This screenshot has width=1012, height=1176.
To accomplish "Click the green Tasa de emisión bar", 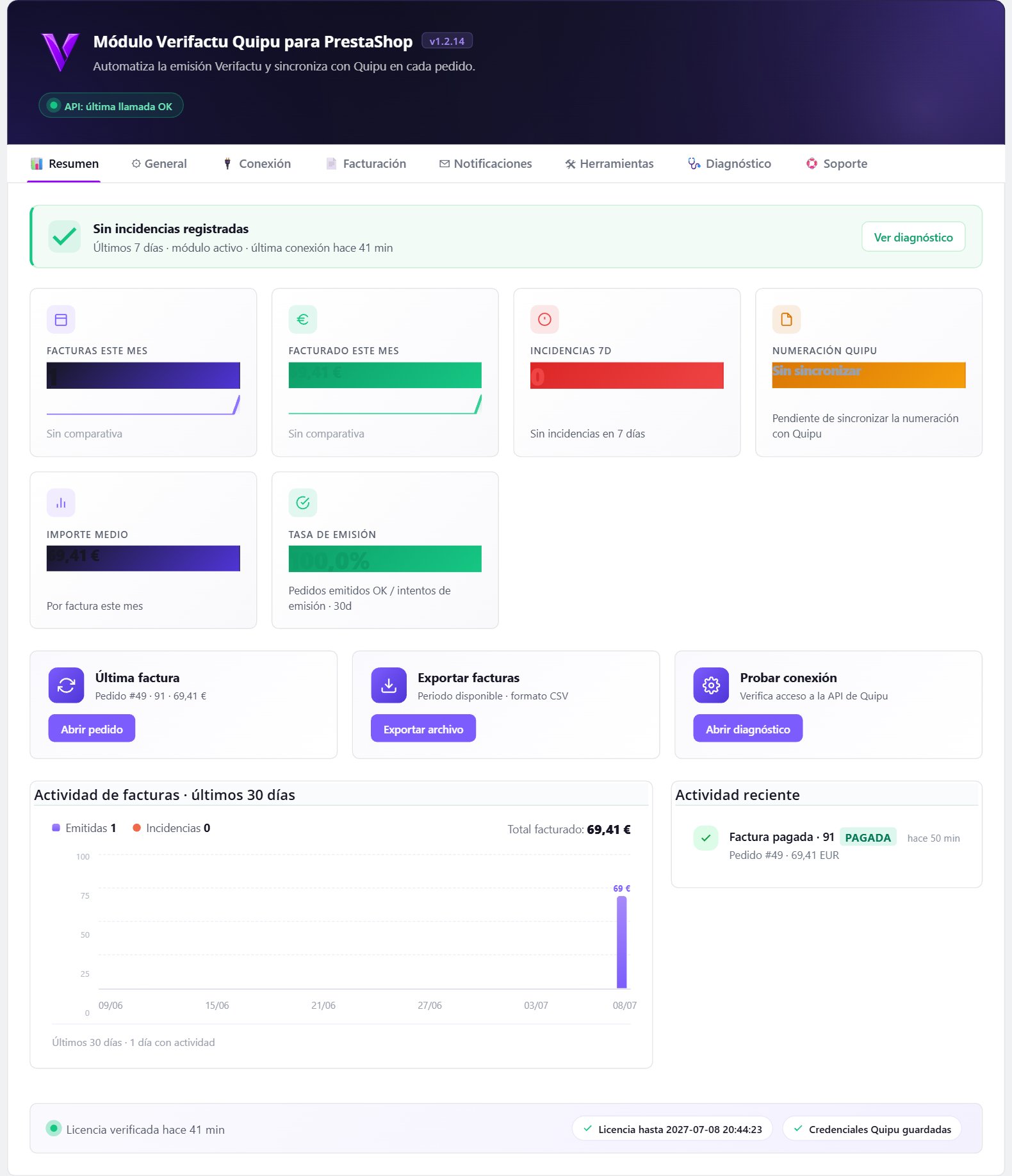I will pyautogui.click(x=385, y=559).
